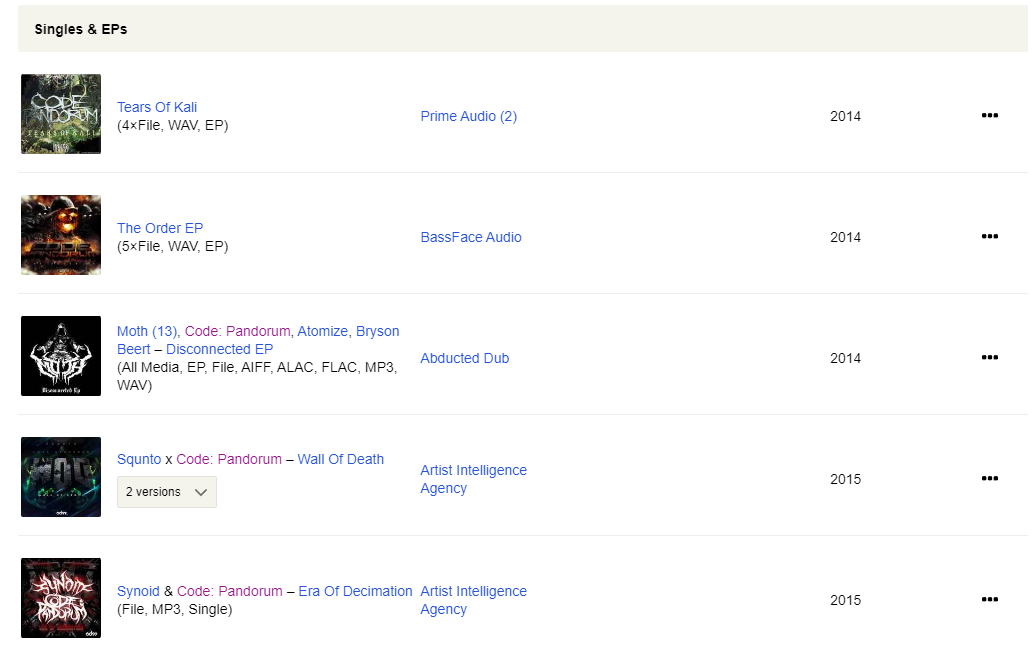Open The Order EP release link

(x=160, y=228)
